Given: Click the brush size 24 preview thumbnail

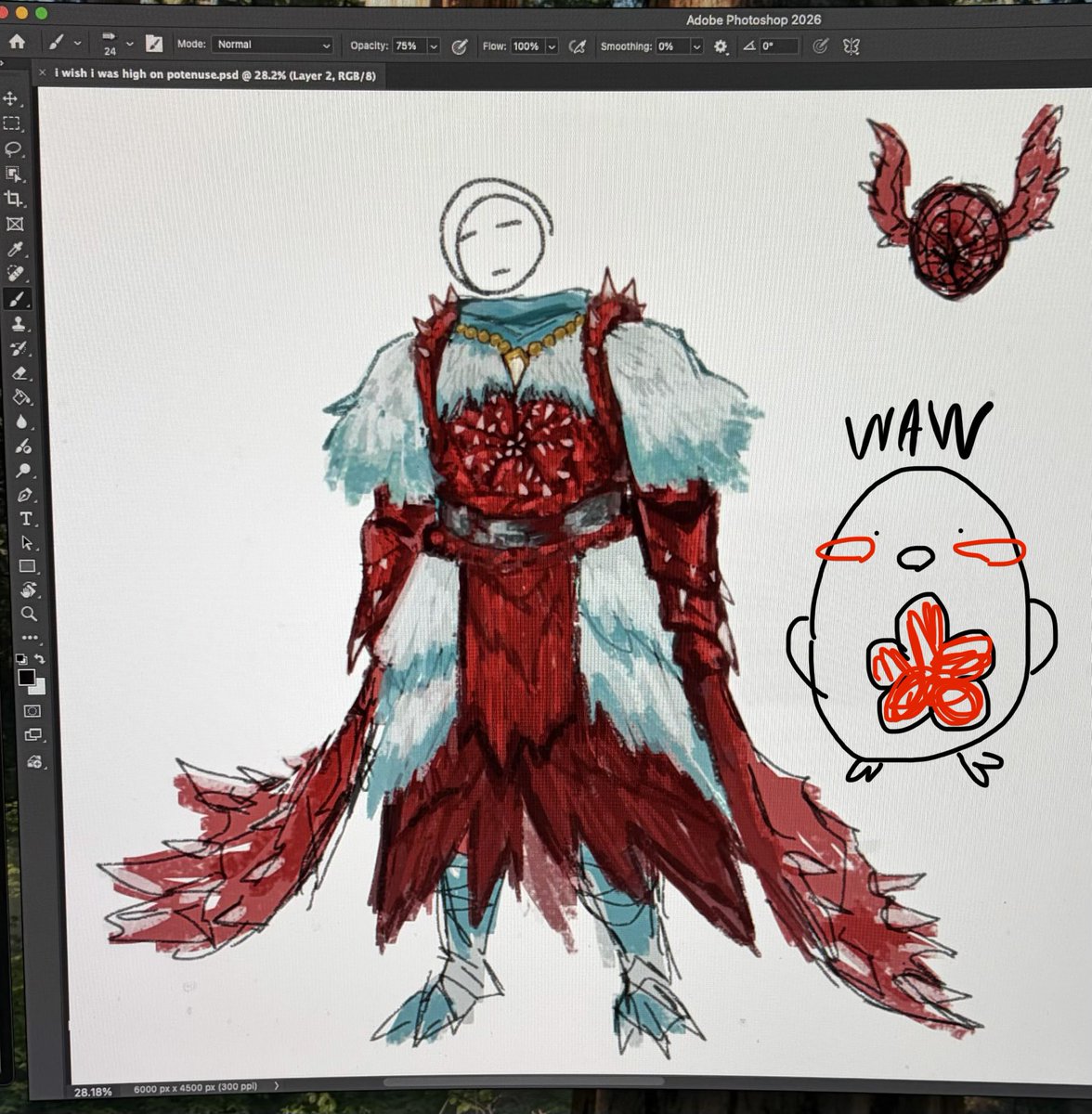Looking at the screenshot, I should pos(110,44).
